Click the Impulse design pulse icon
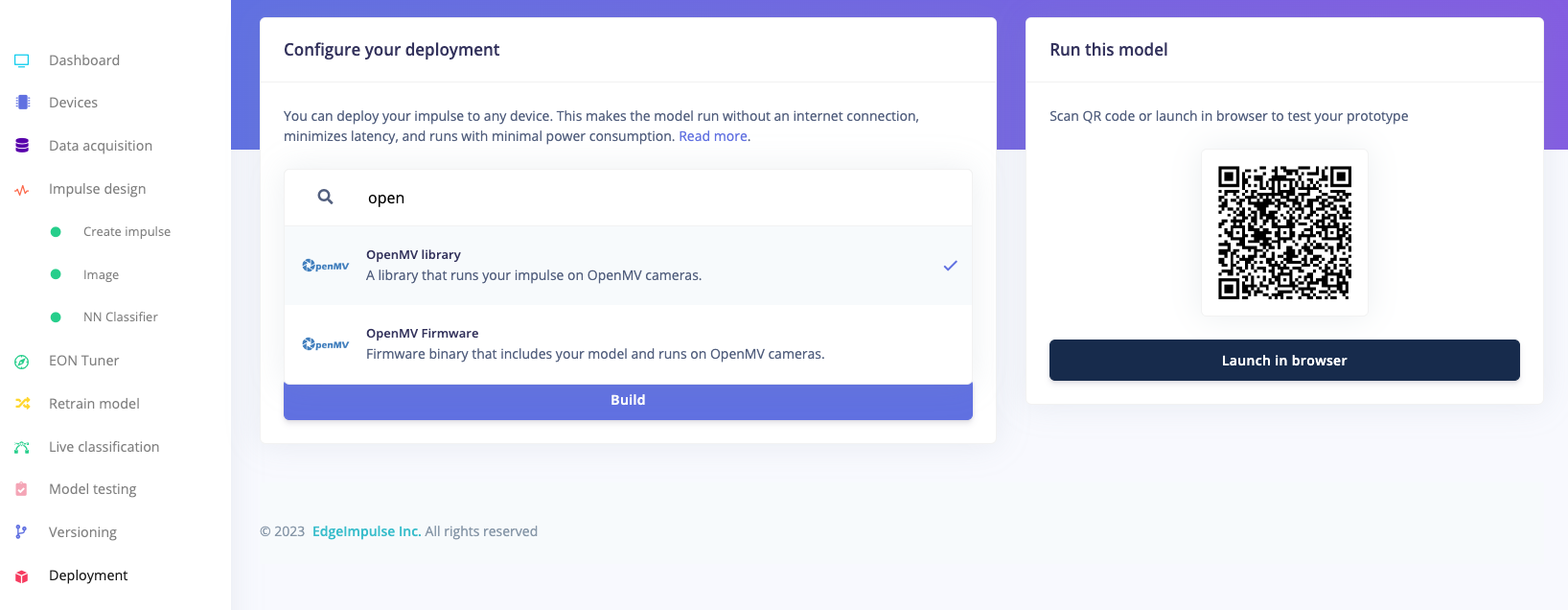 pyautogui.click(x=22, y=190)
